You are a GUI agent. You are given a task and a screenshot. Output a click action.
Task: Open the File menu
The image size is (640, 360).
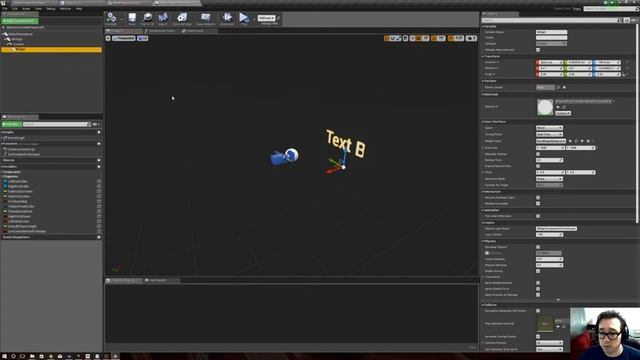coord(4,9)
